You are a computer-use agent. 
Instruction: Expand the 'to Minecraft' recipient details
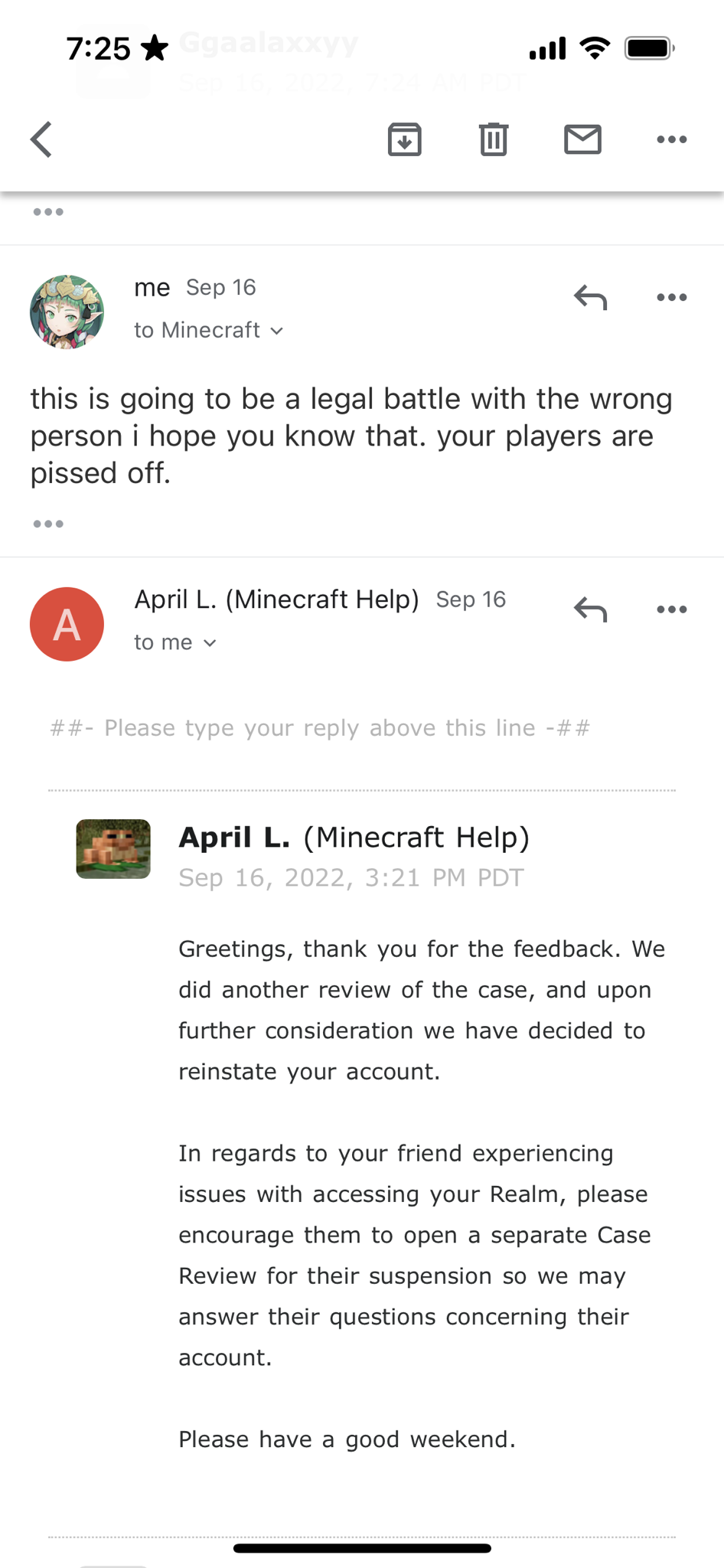(x=209, y=330)
